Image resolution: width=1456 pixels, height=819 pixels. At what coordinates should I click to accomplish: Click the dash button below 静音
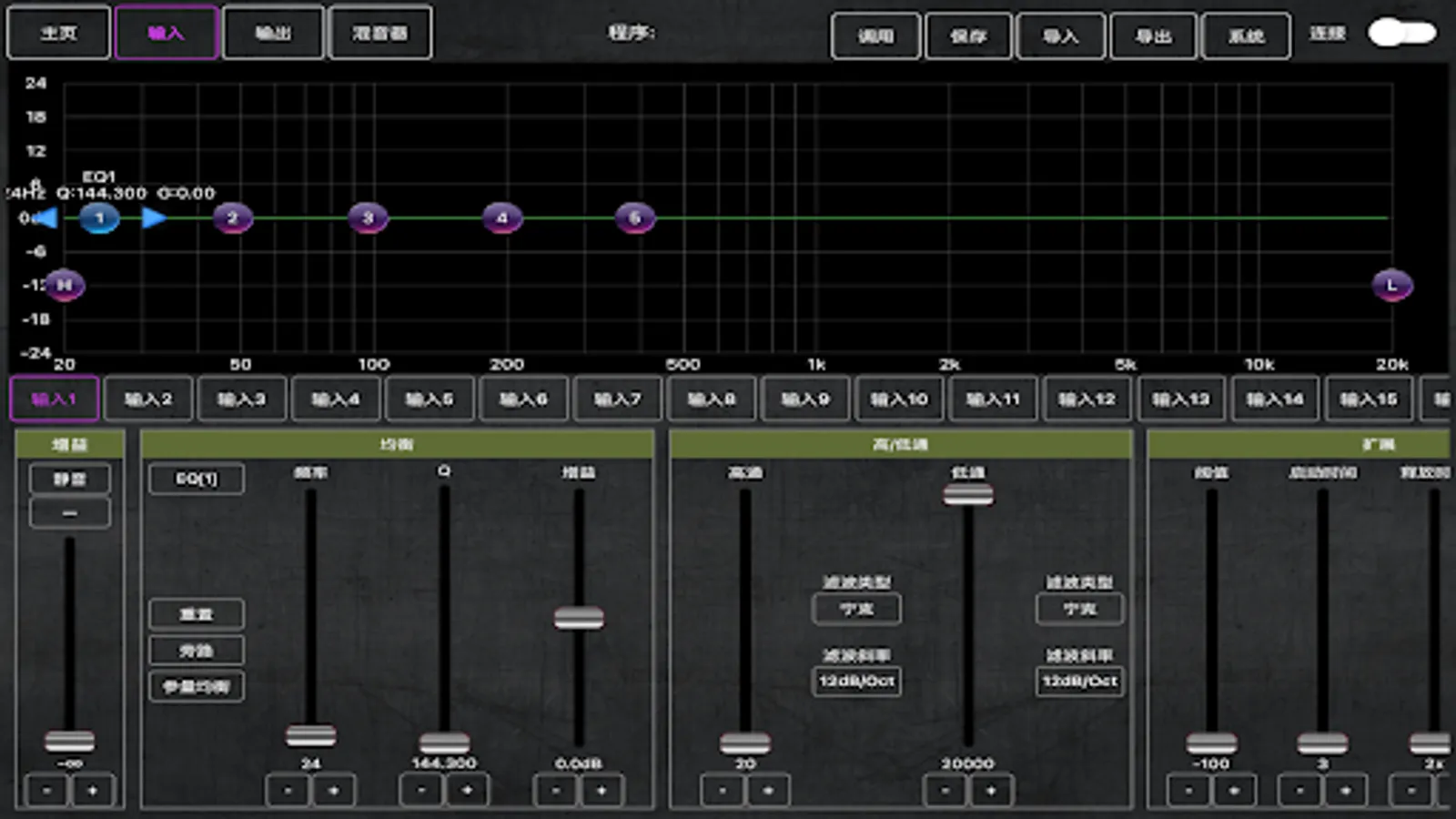[70, 513]
